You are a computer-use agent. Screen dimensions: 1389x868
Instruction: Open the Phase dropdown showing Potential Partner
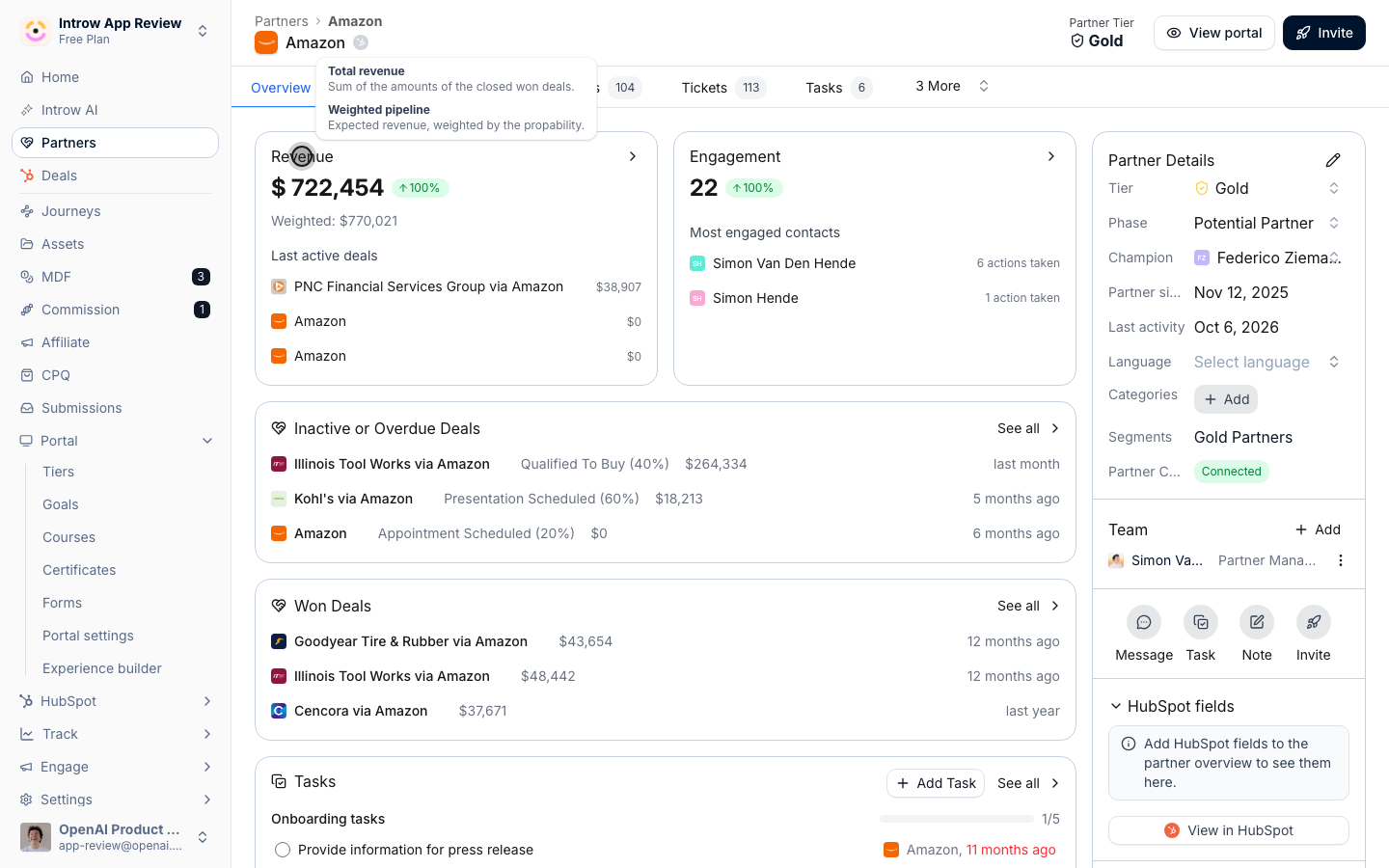click(1267, 223)
